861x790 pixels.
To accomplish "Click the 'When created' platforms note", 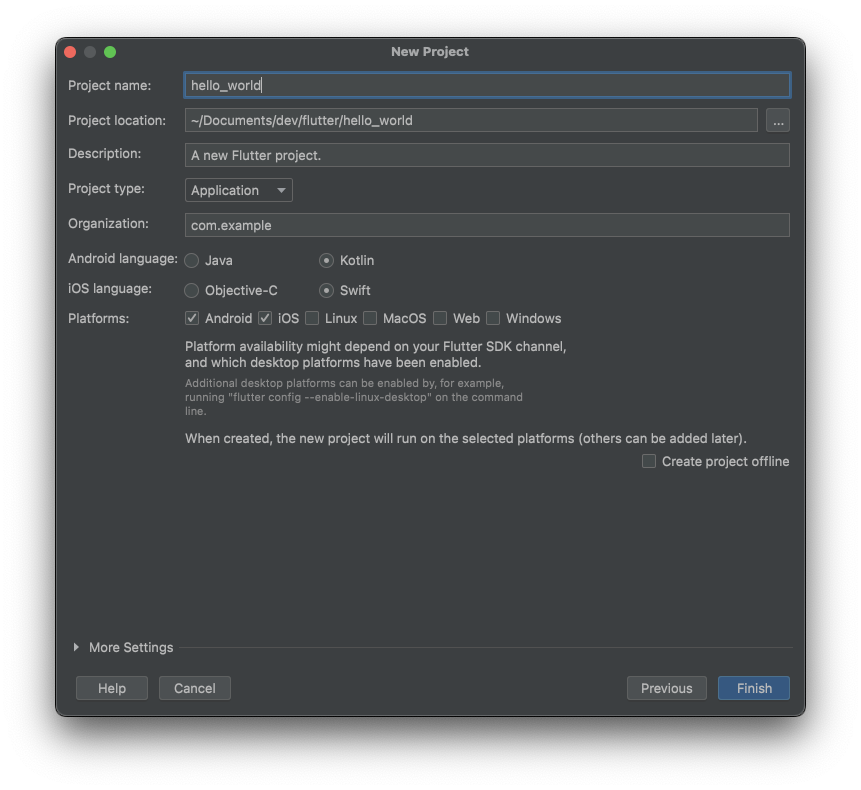I will (466, 439).
